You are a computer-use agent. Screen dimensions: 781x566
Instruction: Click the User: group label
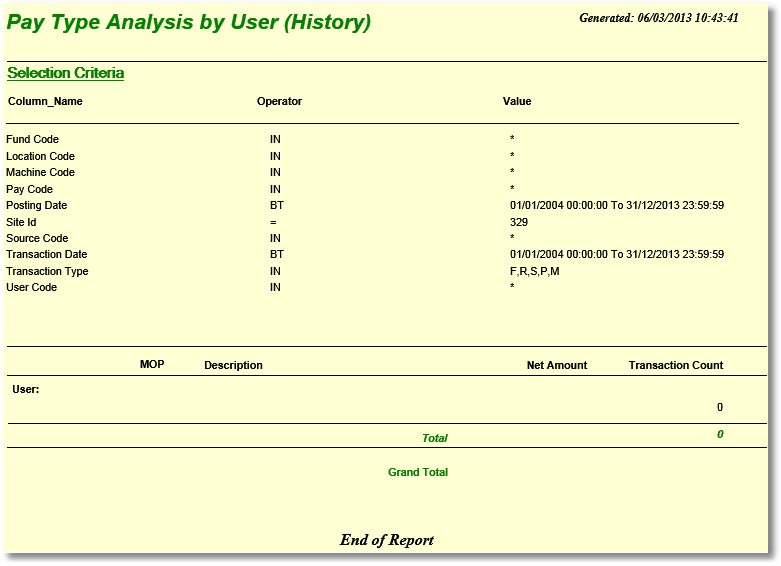click(x=26, y=389)
